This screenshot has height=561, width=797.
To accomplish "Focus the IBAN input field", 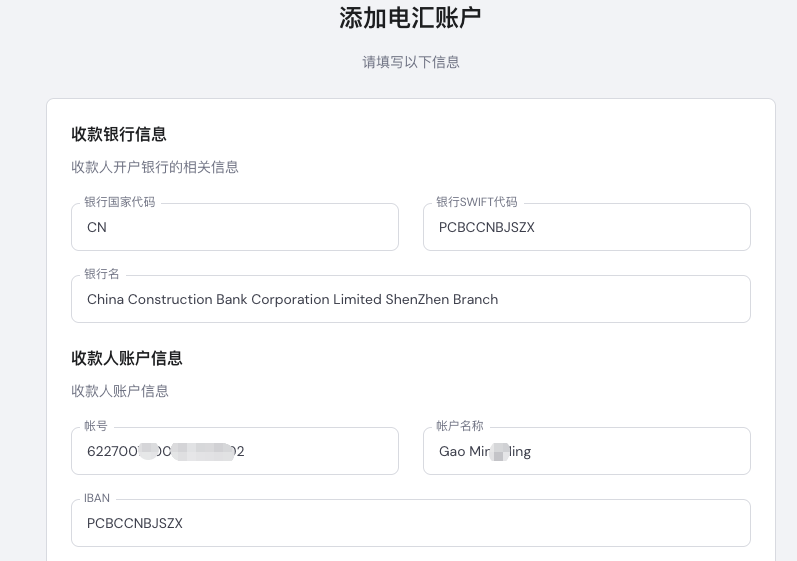I will tap(410, 524).
